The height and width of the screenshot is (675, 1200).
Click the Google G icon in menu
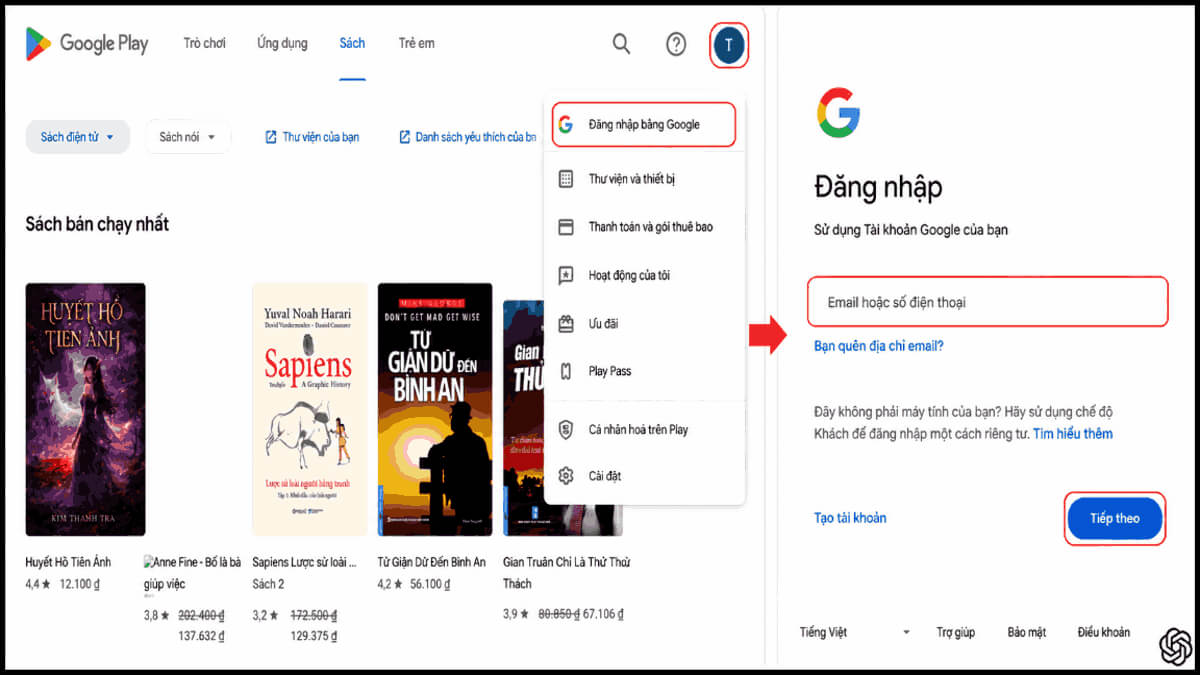[x=566, y=125]
